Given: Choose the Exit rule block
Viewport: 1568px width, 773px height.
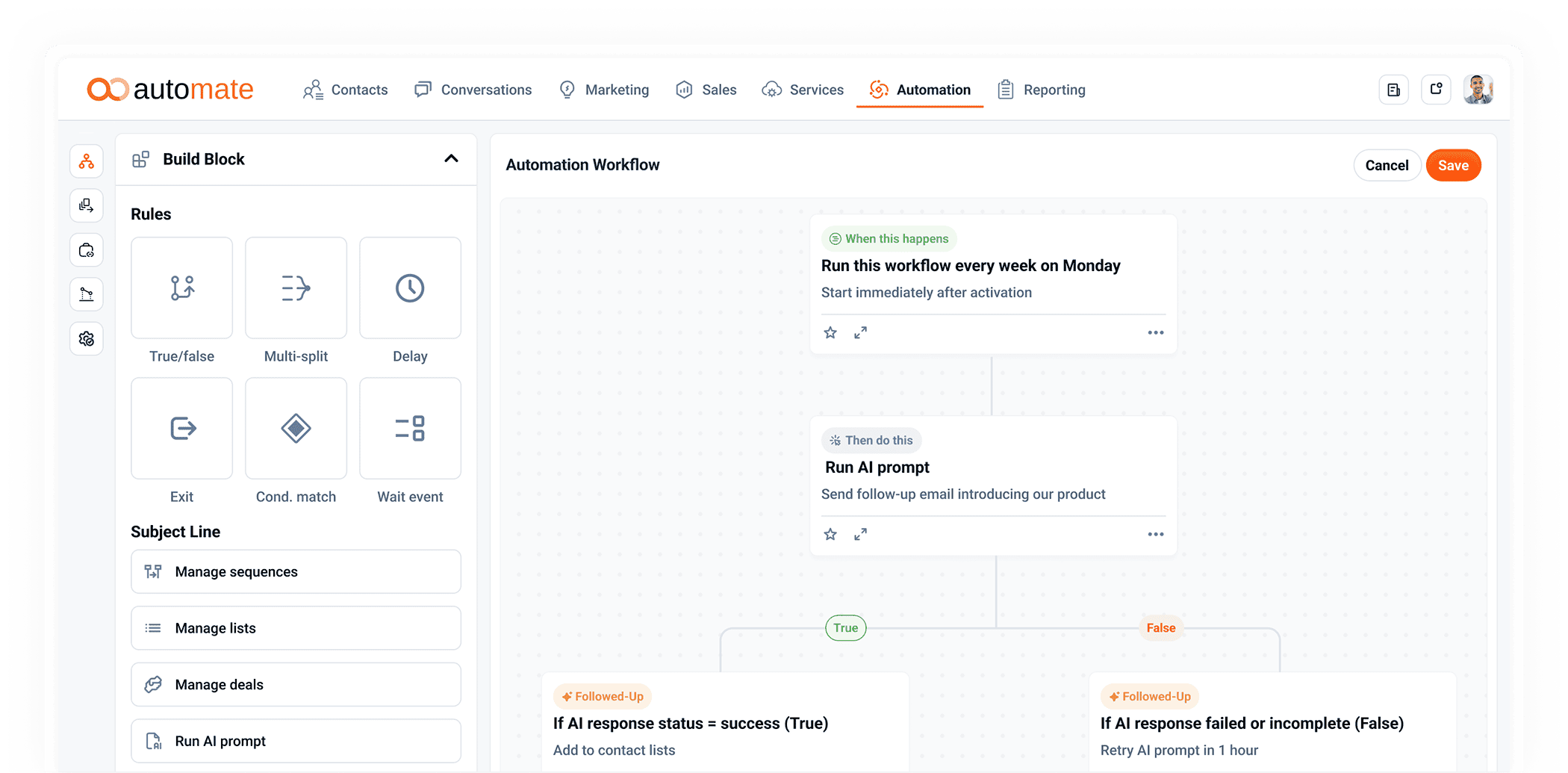Looking at the screenshot, I should click(x=181, y=429).
